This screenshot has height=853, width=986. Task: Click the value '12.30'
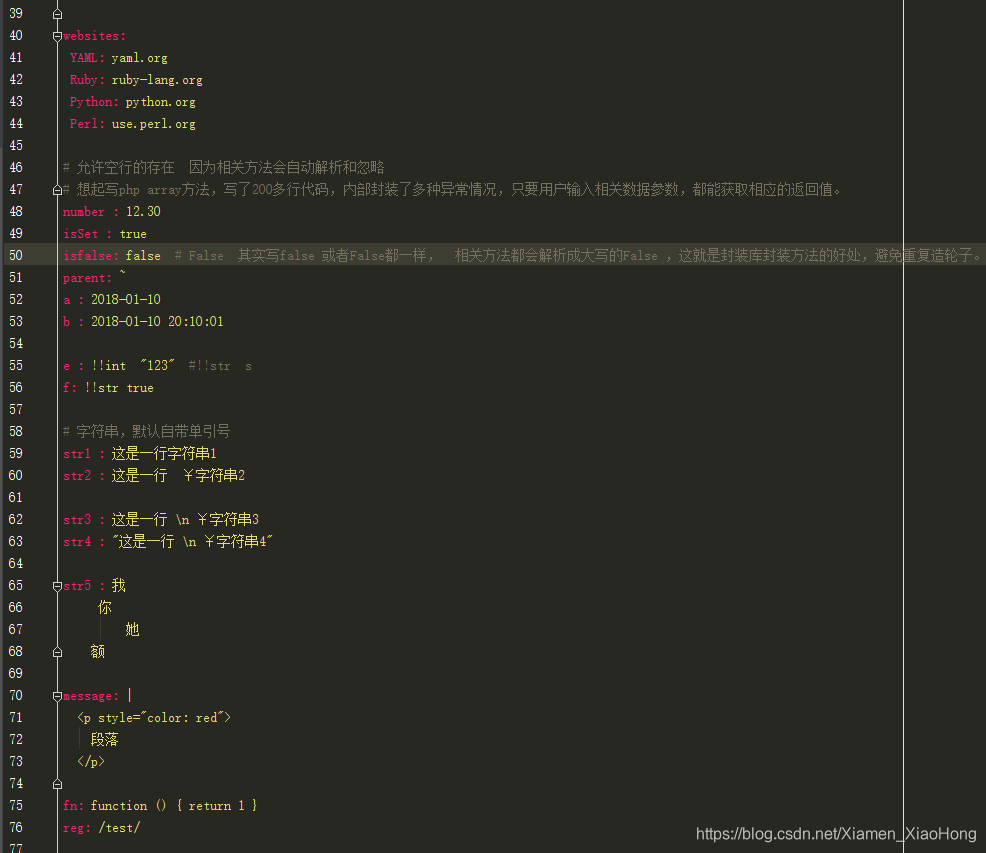143,211
